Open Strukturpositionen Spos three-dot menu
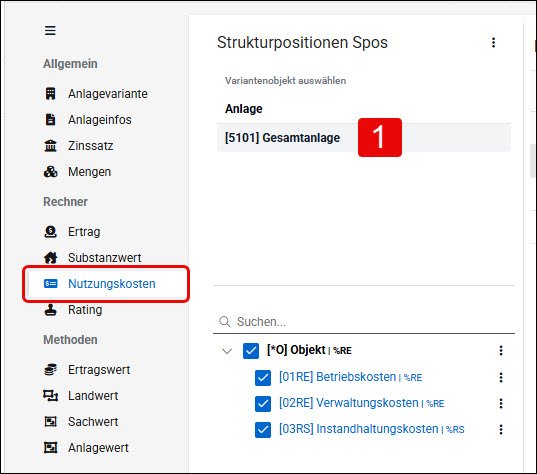This screenshot has width=537, height=474. tap(493, 43)
